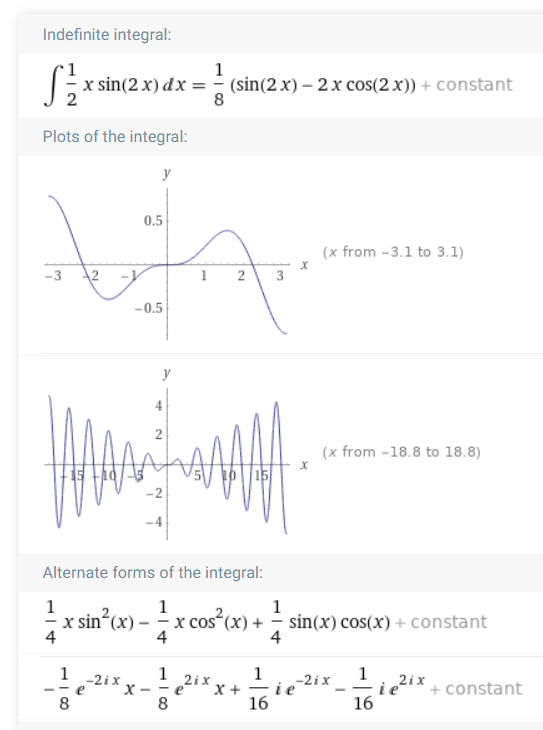
Task: Click the "(x from −3.1 to 3.1)" caption
Action: coord(393,252)
